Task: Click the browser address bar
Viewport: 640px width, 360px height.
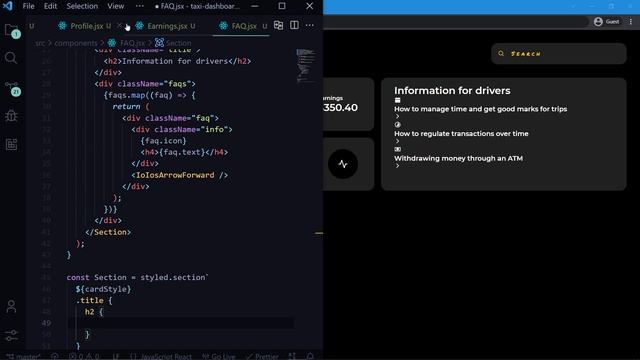Action: pyautogui.click(x=455, y=22)
